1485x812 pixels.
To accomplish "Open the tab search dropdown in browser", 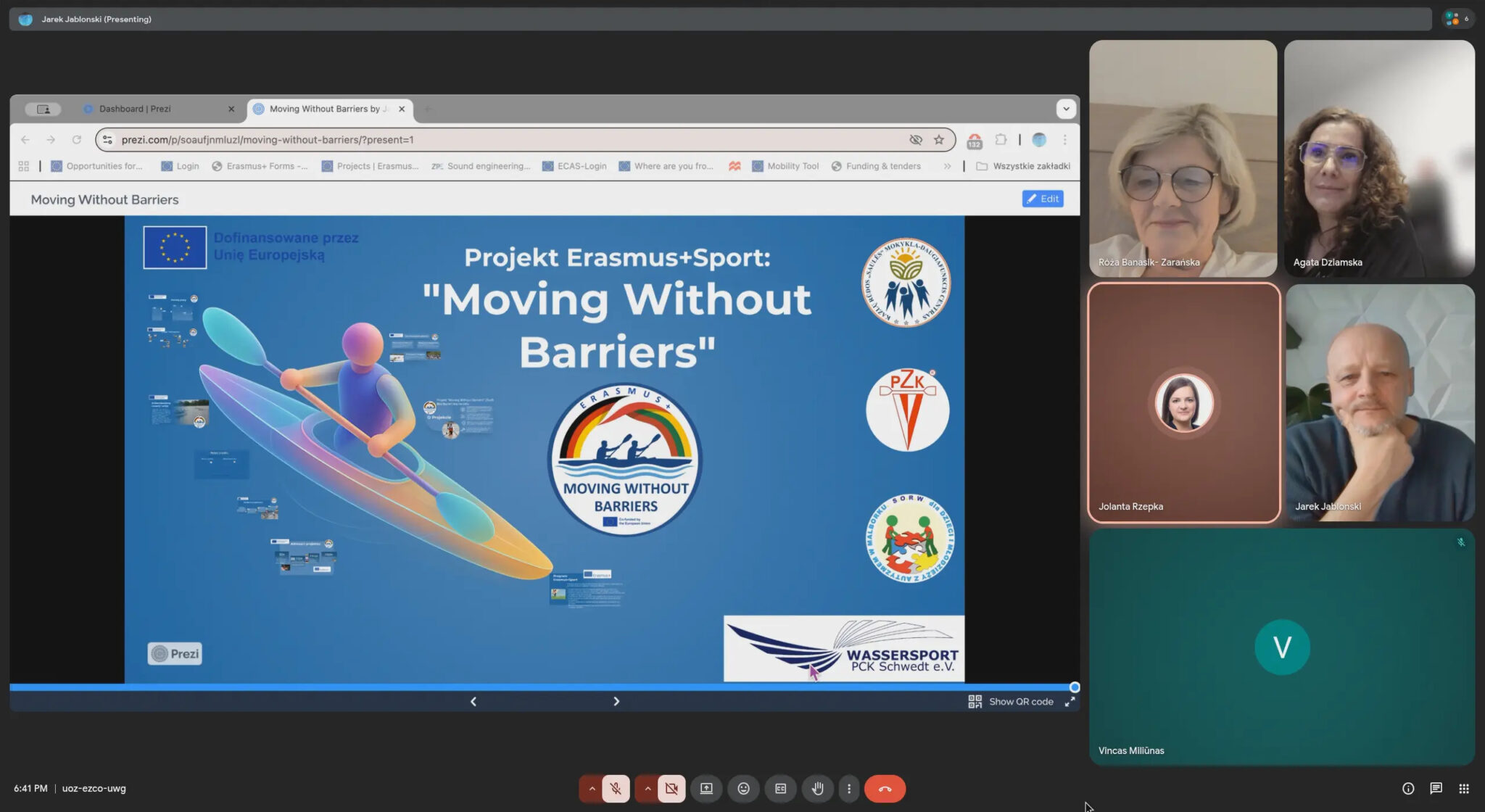I will point(1065,109).
